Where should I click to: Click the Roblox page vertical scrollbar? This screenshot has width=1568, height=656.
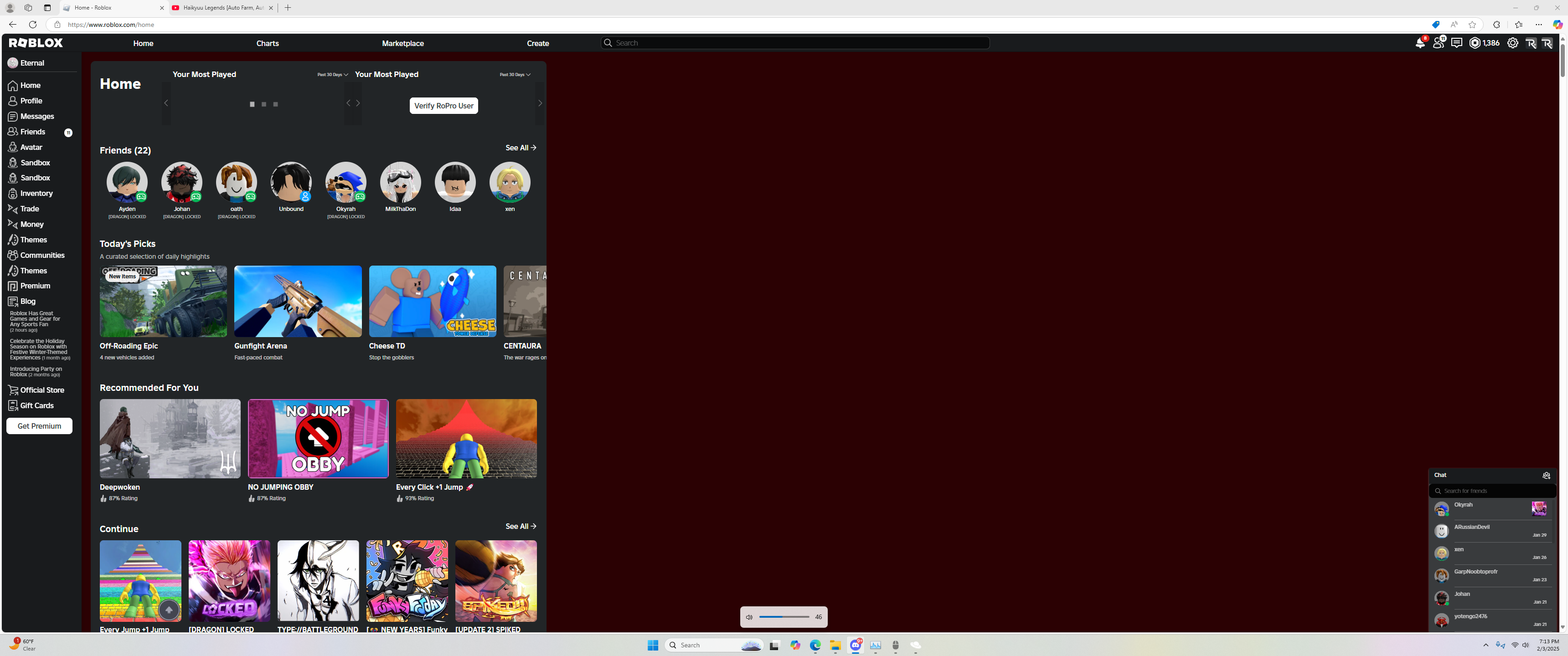coord(1562,61)
